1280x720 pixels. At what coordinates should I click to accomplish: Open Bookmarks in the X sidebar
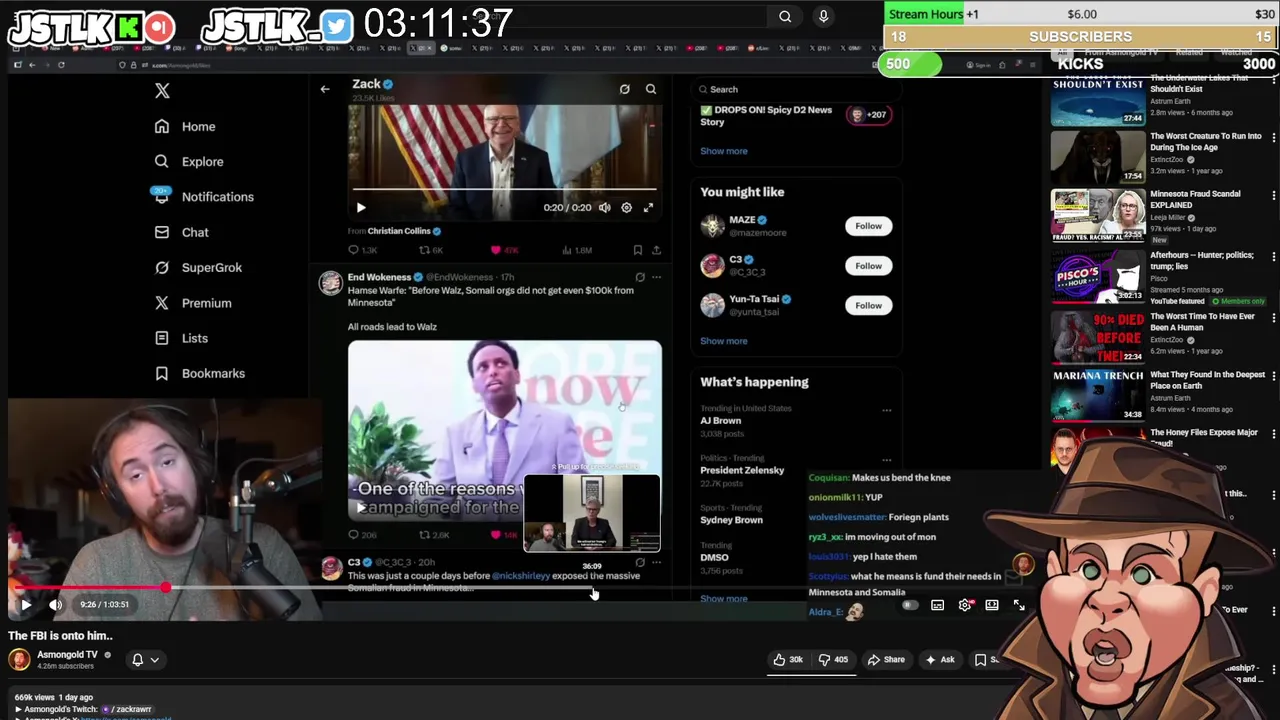click(199, 373)
